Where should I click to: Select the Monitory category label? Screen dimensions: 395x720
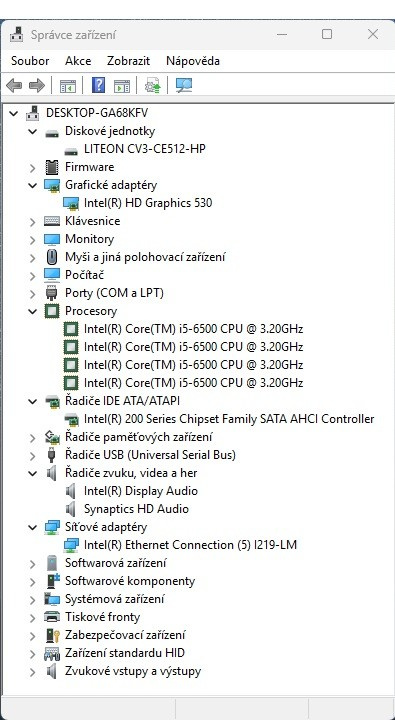pos(90,239)
